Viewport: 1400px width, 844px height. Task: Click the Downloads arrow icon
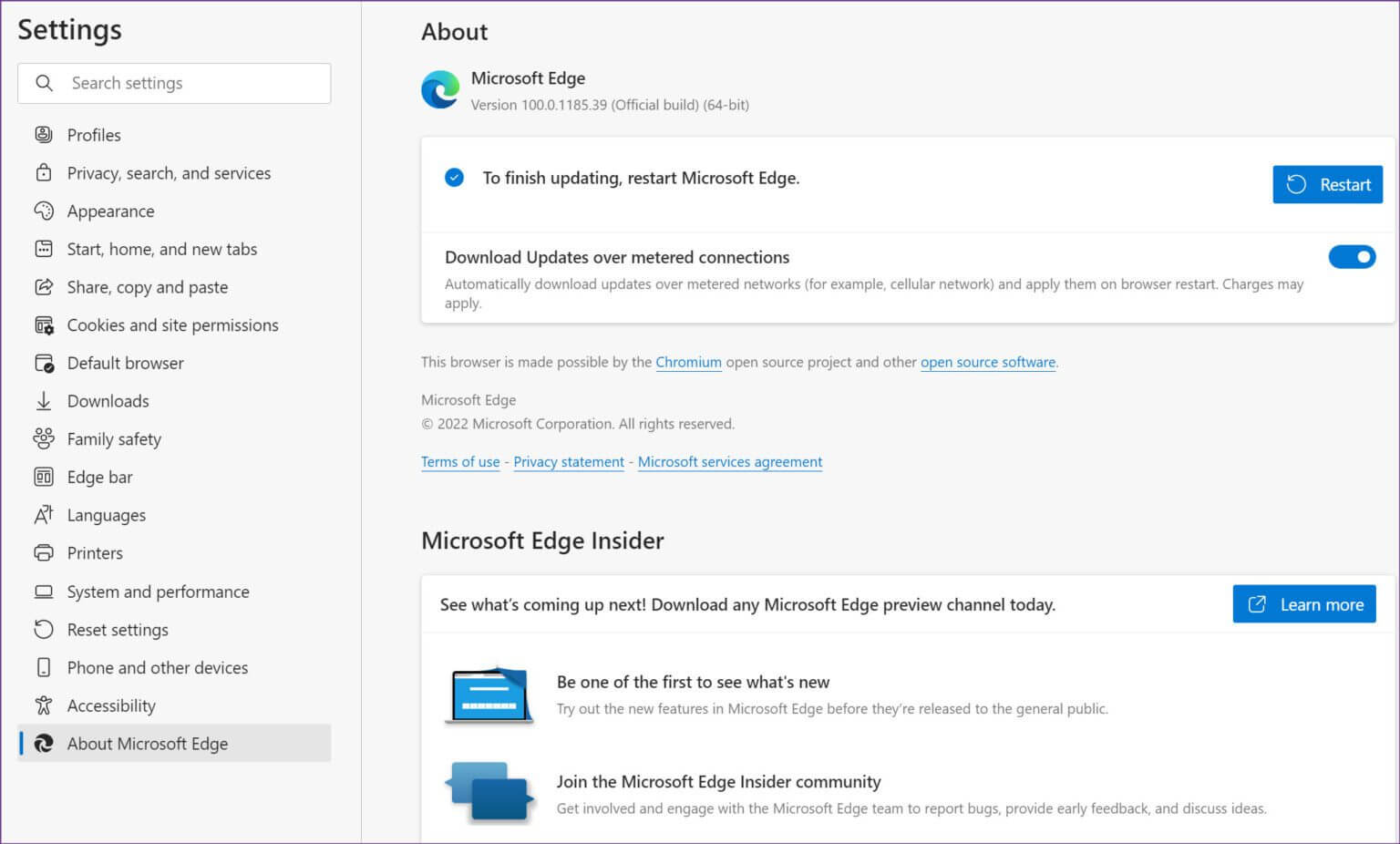(x=43, y=401)
